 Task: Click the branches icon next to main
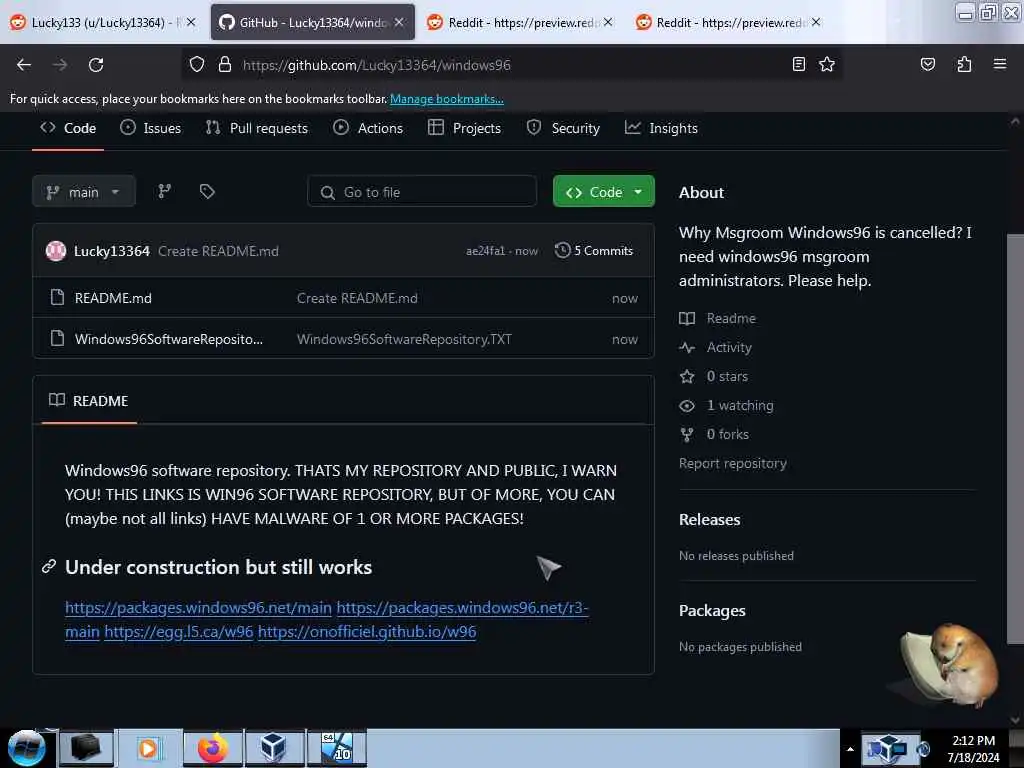tap(165, 191)
